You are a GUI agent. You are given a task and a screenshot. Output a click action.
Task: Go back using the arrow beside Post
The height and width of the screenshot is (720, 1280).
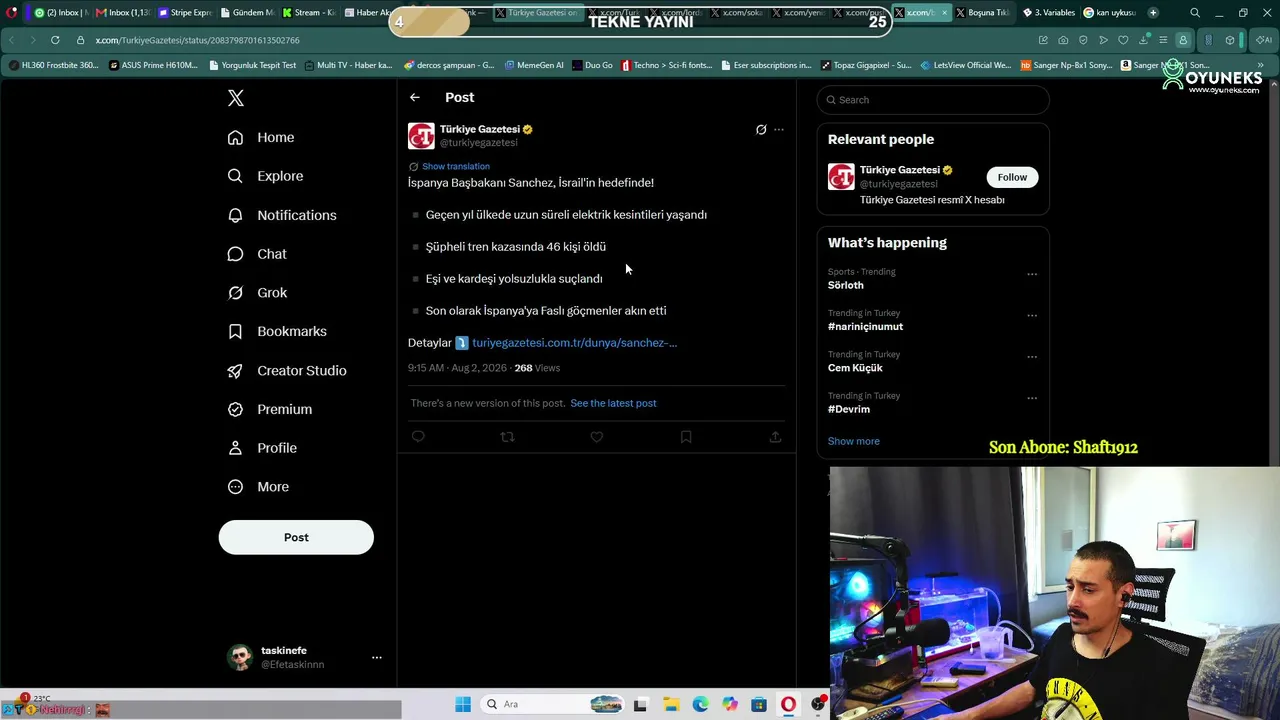tap(415, 97)
